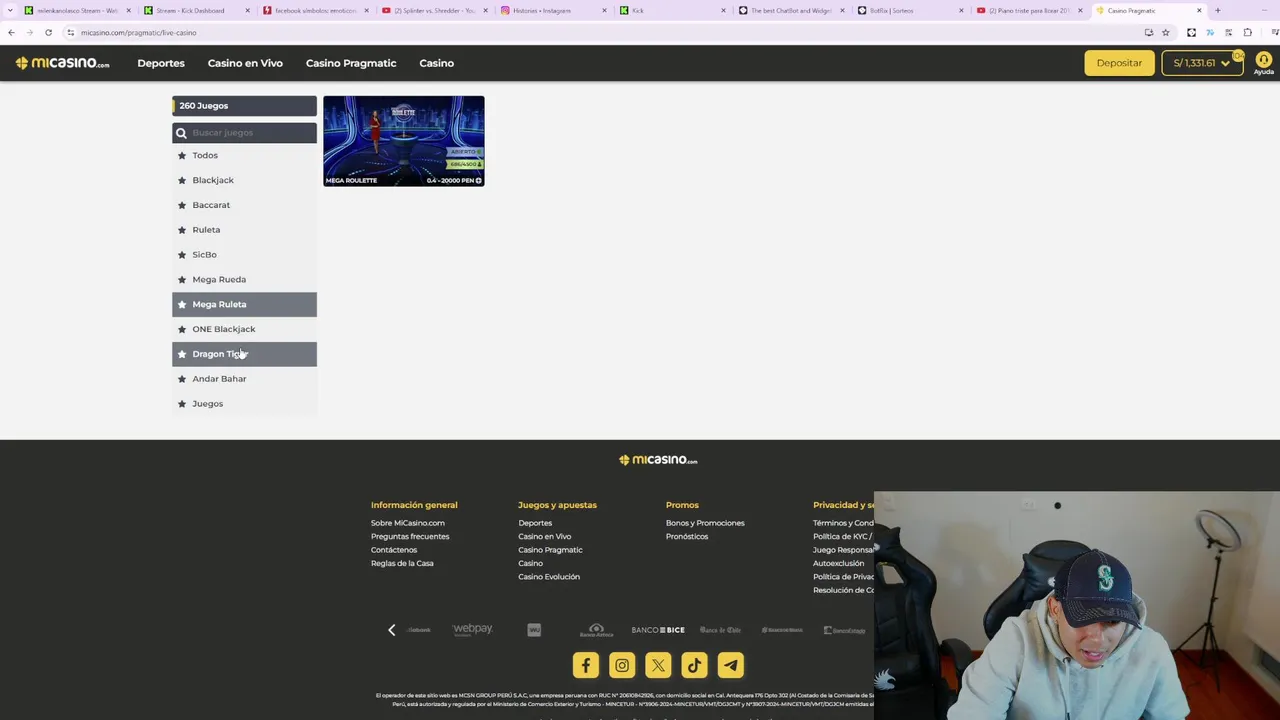Click the Depositar button
Viewport: 1280px width, 720px height.
click(1119, 63)
